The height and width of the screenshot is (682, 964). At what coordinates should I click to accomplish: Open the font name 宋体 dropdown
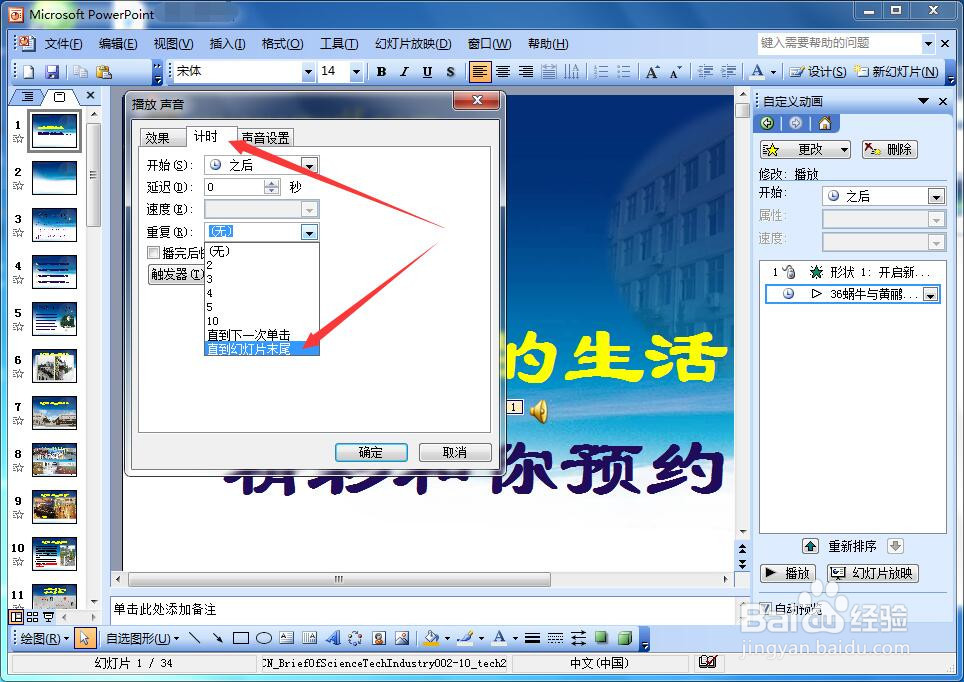[x=309, y=72]
